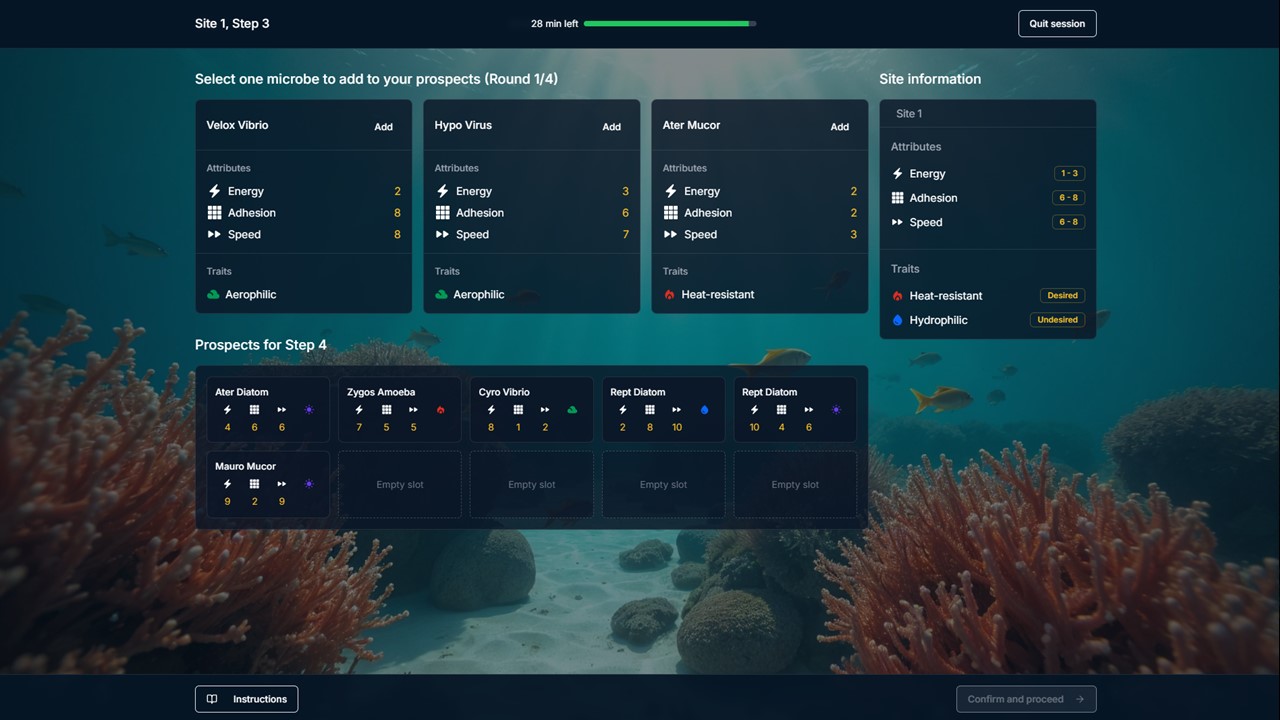The image size is (1280, 720).
Task: Click the book icon beside Instructions
Action: 212,699
